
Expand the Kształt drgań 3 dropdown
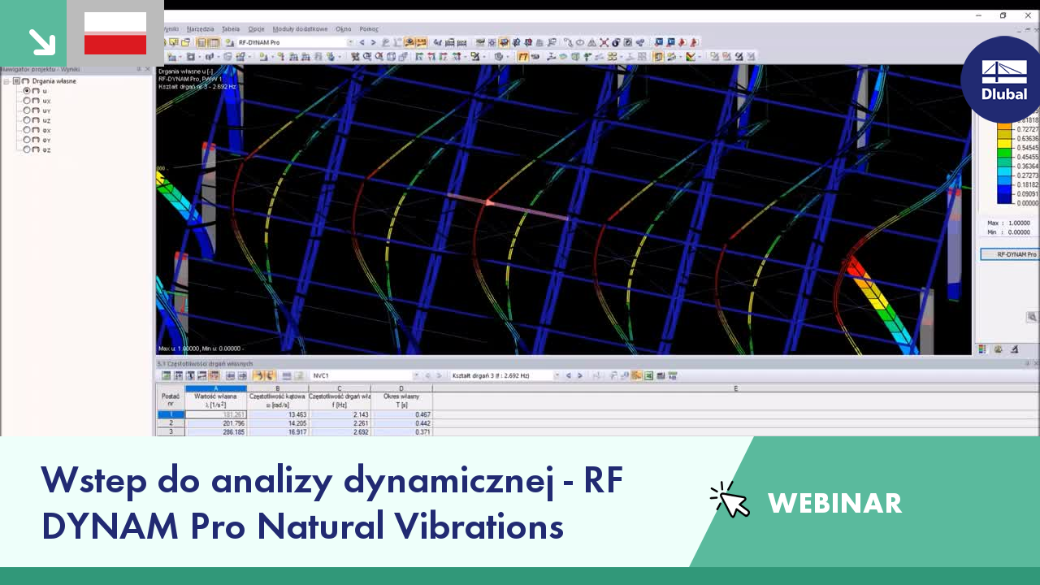tap(556, 376)
